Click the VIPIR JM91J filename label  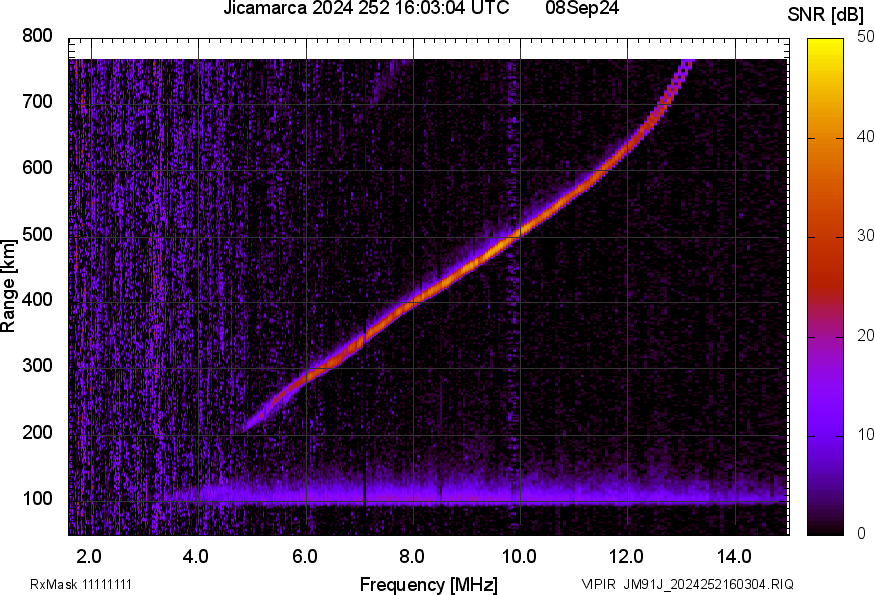coord(687,584)
